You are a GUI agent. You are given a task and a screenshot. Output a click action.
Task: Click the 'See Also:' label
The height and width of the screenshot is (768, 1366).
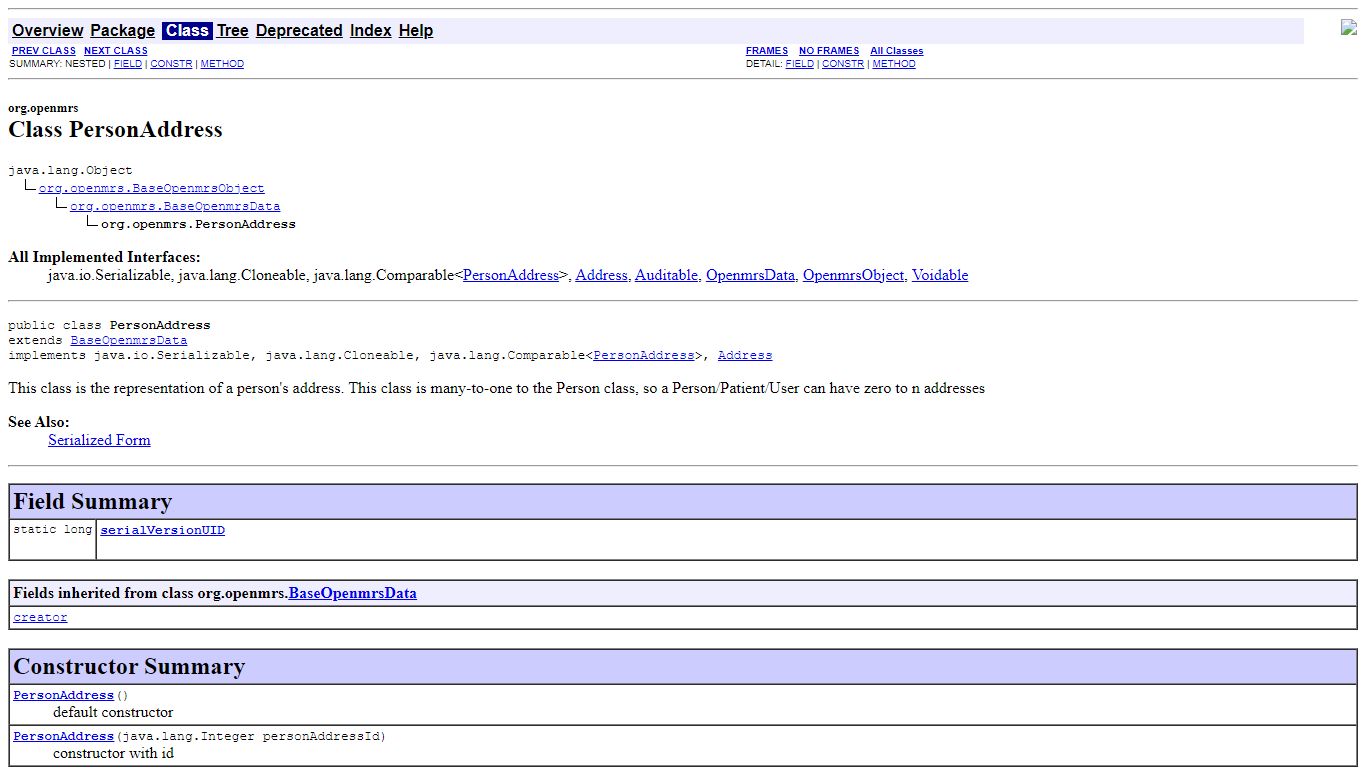pos(39,422)
